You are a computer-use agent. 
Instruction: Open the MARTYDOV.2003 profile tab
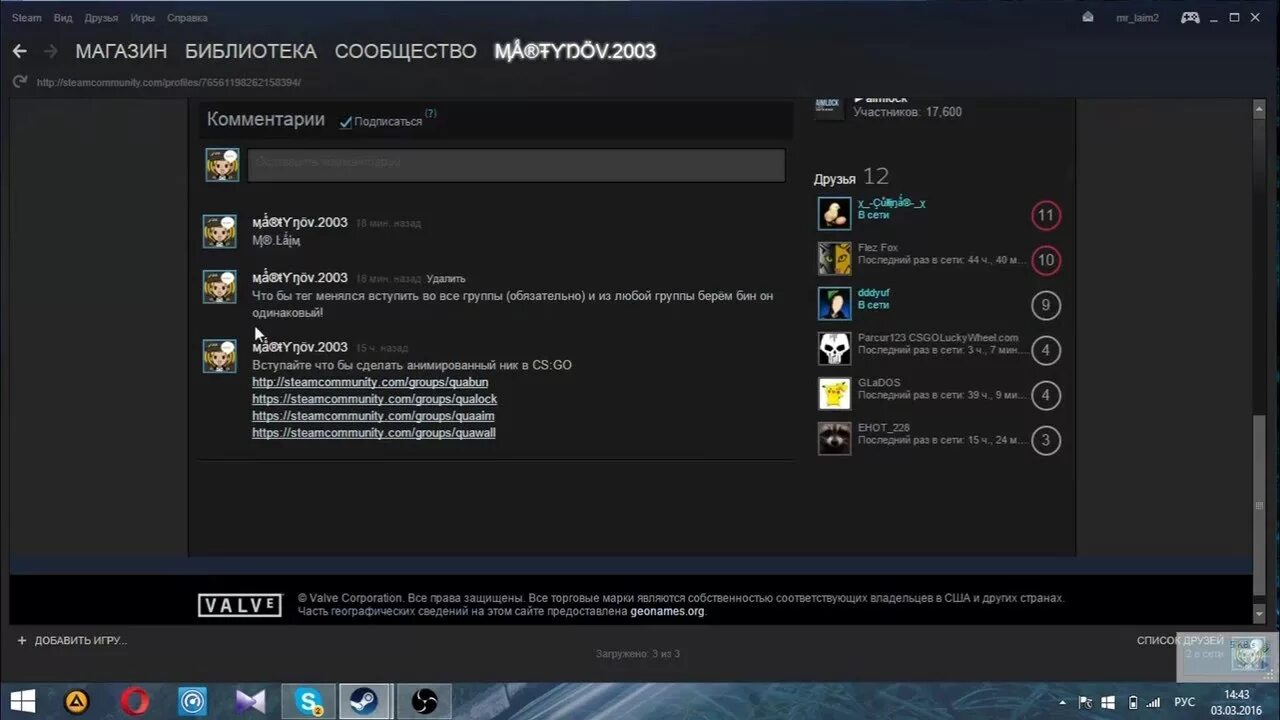(x=575, y=51)
